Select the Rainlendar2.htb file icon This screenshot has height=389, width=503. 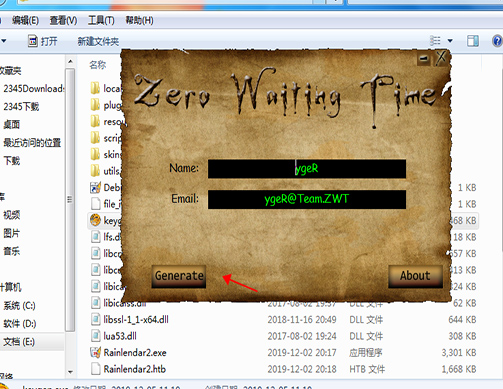(x=95, y=369)
